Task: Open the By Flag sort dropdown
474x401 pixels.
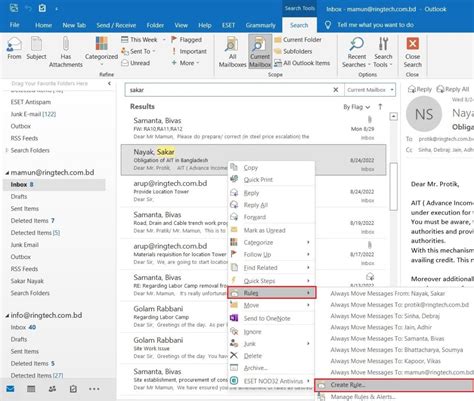Action: [x=357, y=107]
